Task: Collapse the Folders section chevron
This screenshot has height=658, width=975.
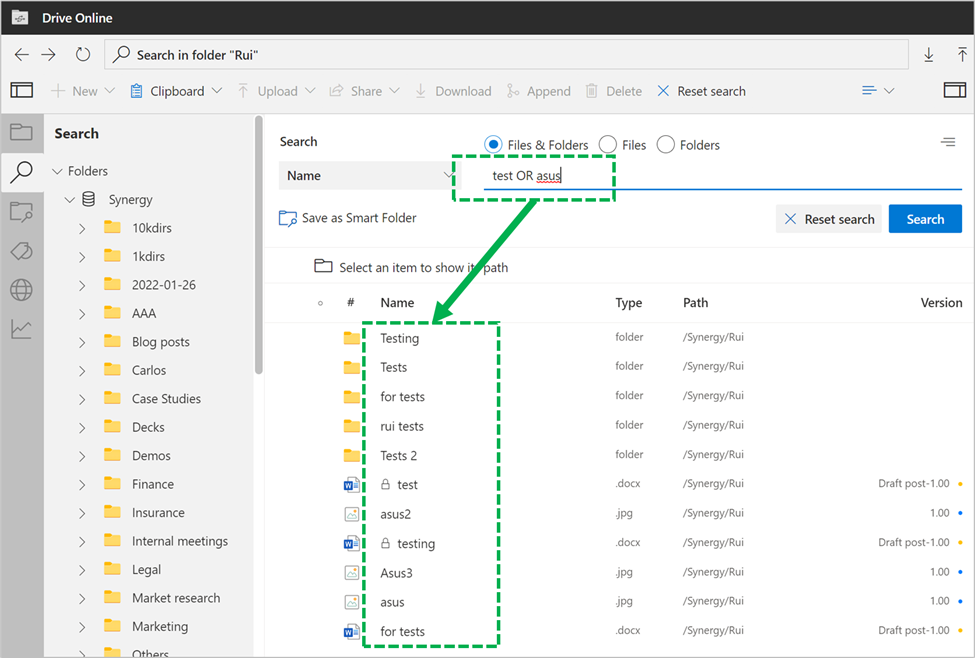Action: click(57, 171)
